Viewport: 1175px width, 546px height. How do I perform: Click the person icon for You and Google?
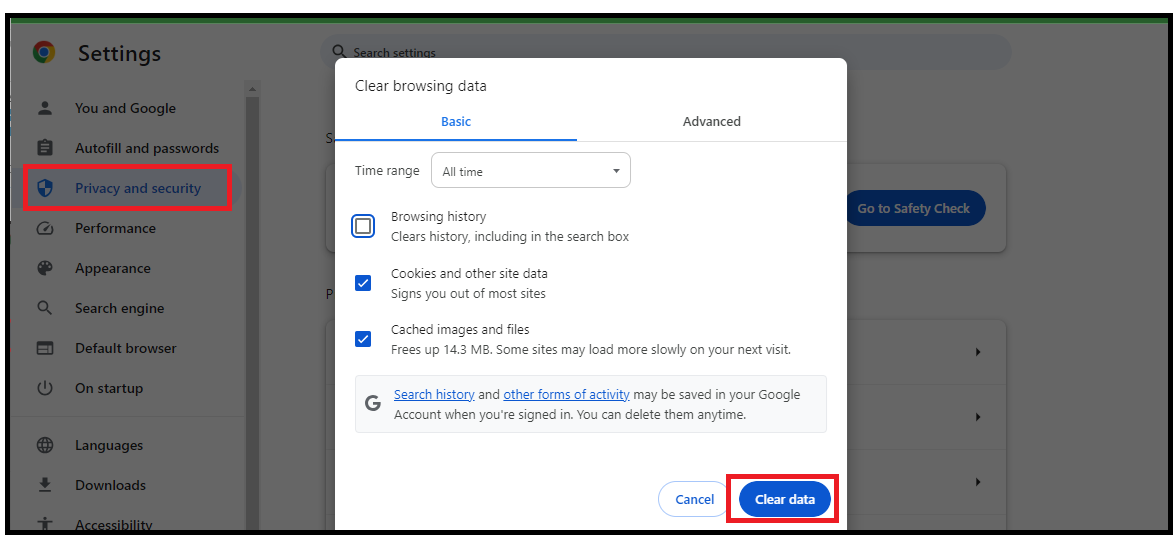[45, 108]
